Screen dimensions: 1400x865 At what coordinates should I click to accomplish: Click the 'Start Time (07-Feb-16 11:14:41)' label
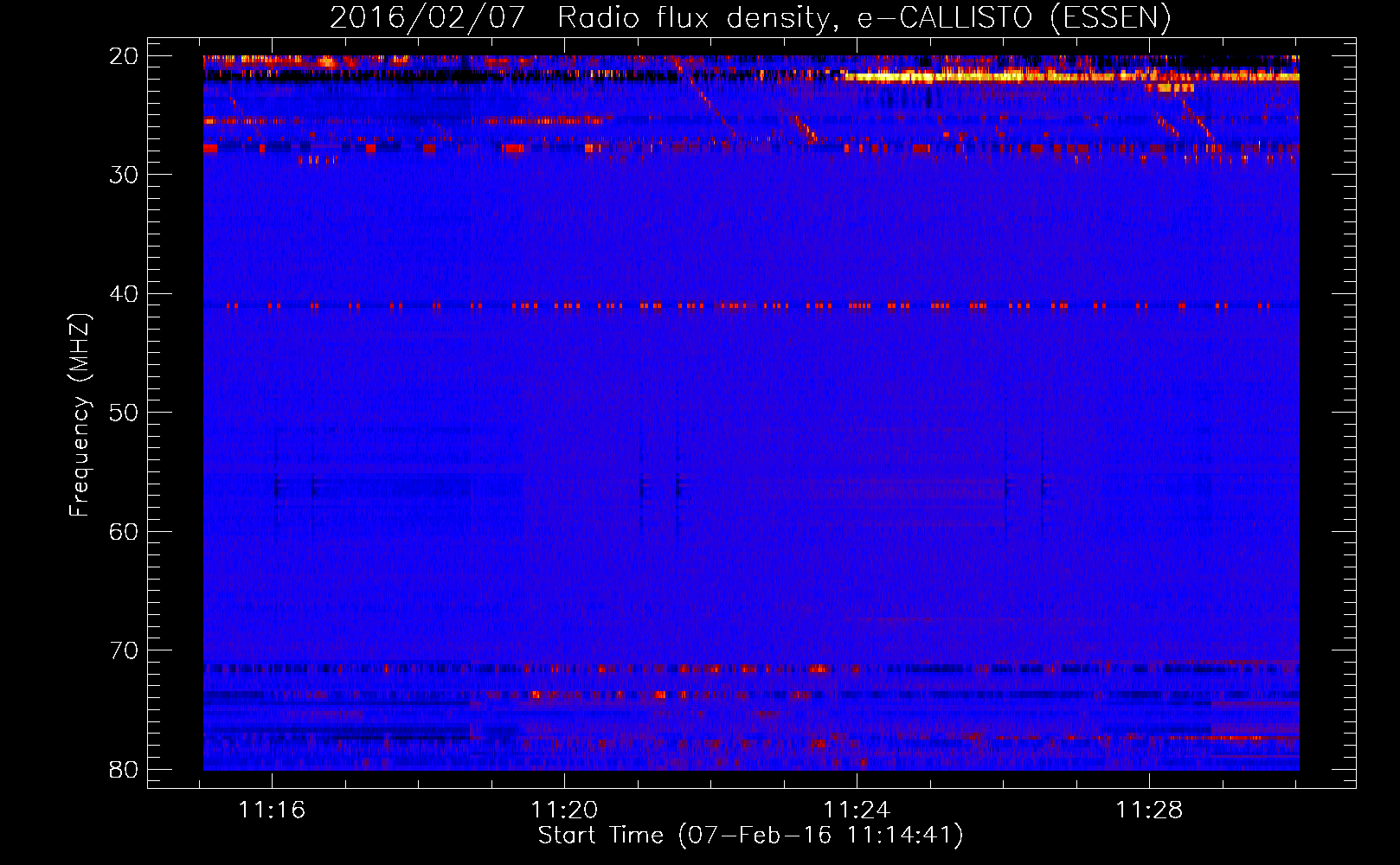tap(750, 836)
